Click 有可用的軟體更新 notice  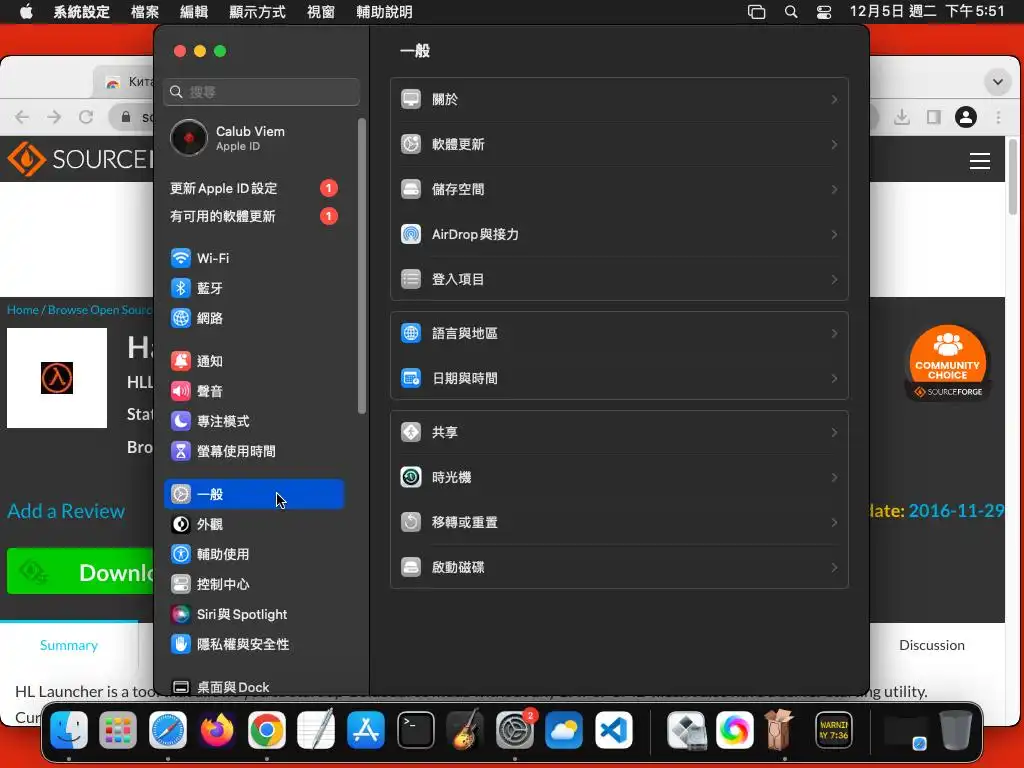pos(253,216)
